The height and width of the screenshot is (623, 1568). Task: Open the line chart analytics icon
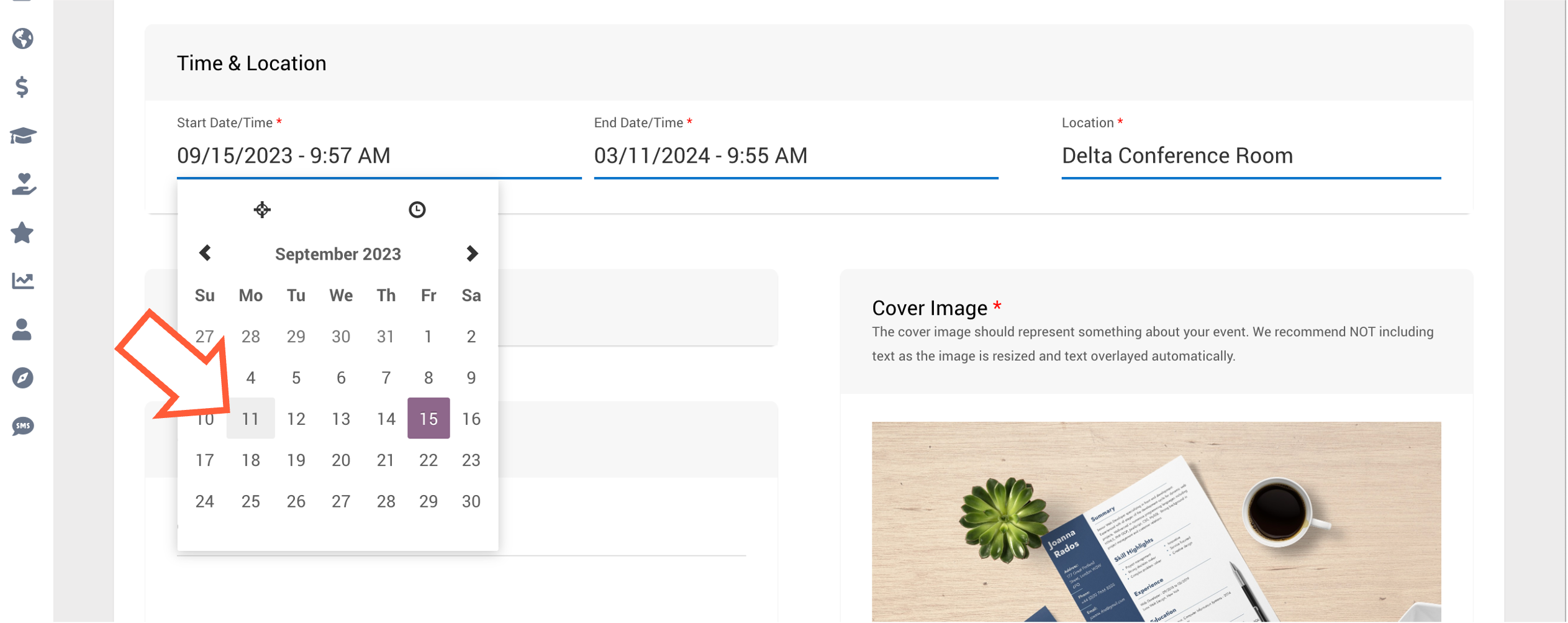tap(23, 281)
